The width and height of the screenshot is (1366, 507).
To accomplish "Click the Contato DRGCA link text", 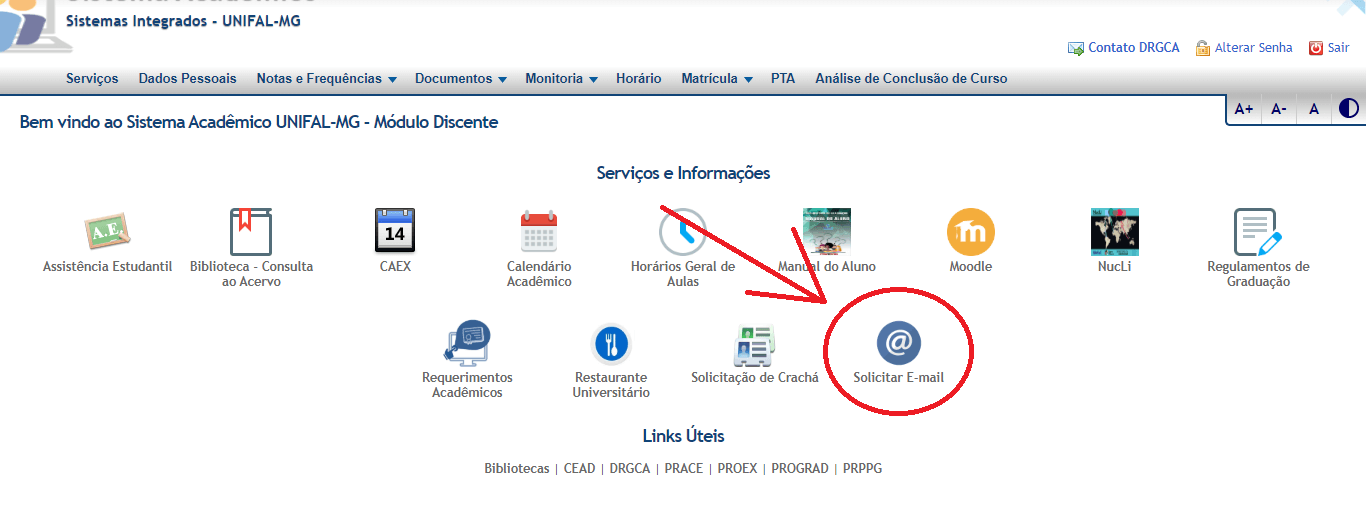I will coord(1134,48).
